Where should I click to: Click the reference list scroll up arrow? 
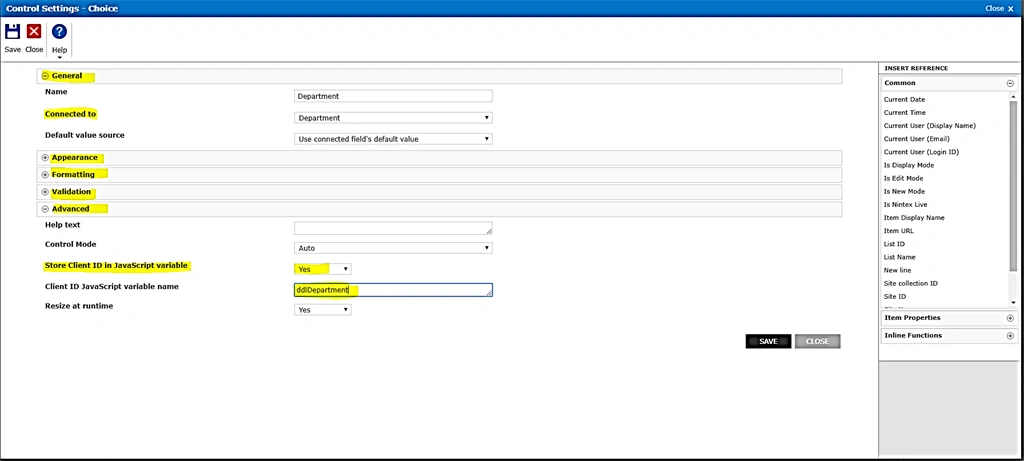click(x=1013, y=97)
